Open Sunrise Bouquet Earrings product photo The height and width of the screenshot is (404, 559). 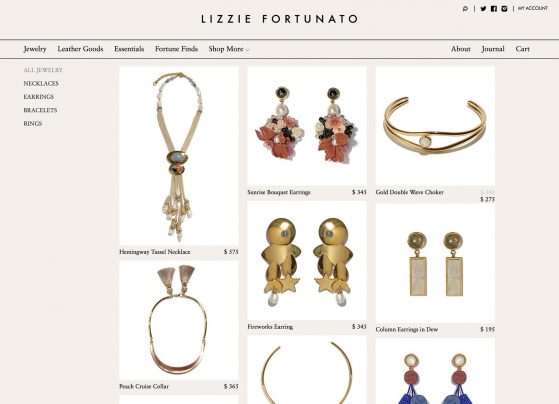pos(307,126)
